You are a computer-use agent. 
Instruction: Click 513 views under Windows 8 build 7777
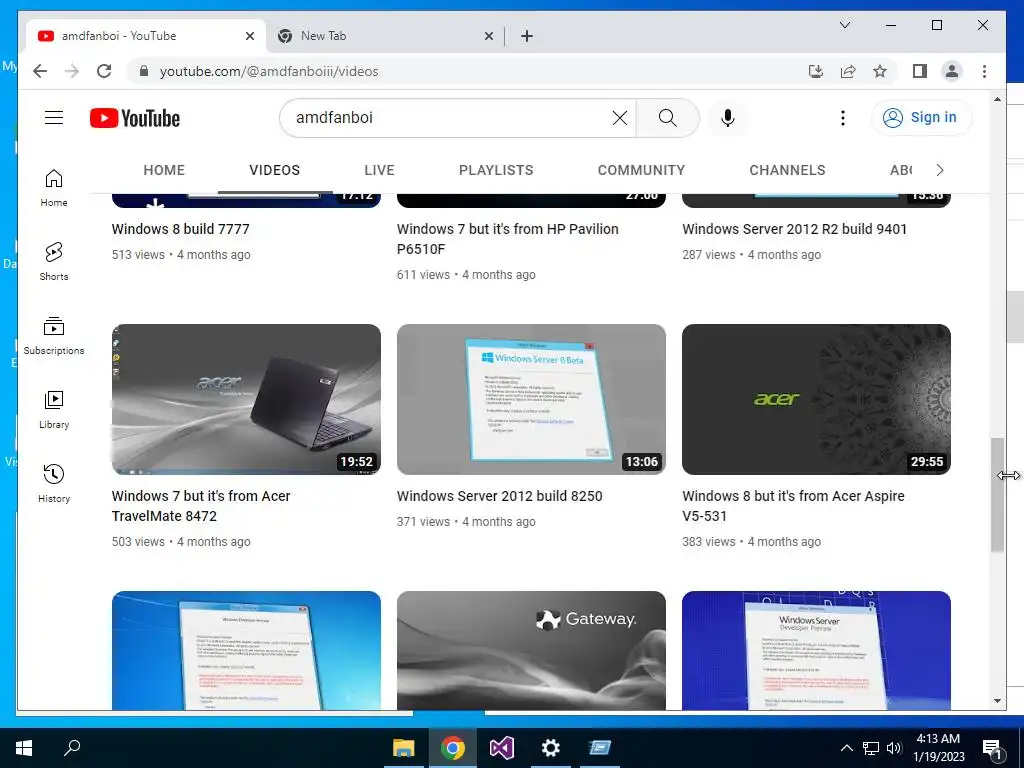[x=138, y=255]
